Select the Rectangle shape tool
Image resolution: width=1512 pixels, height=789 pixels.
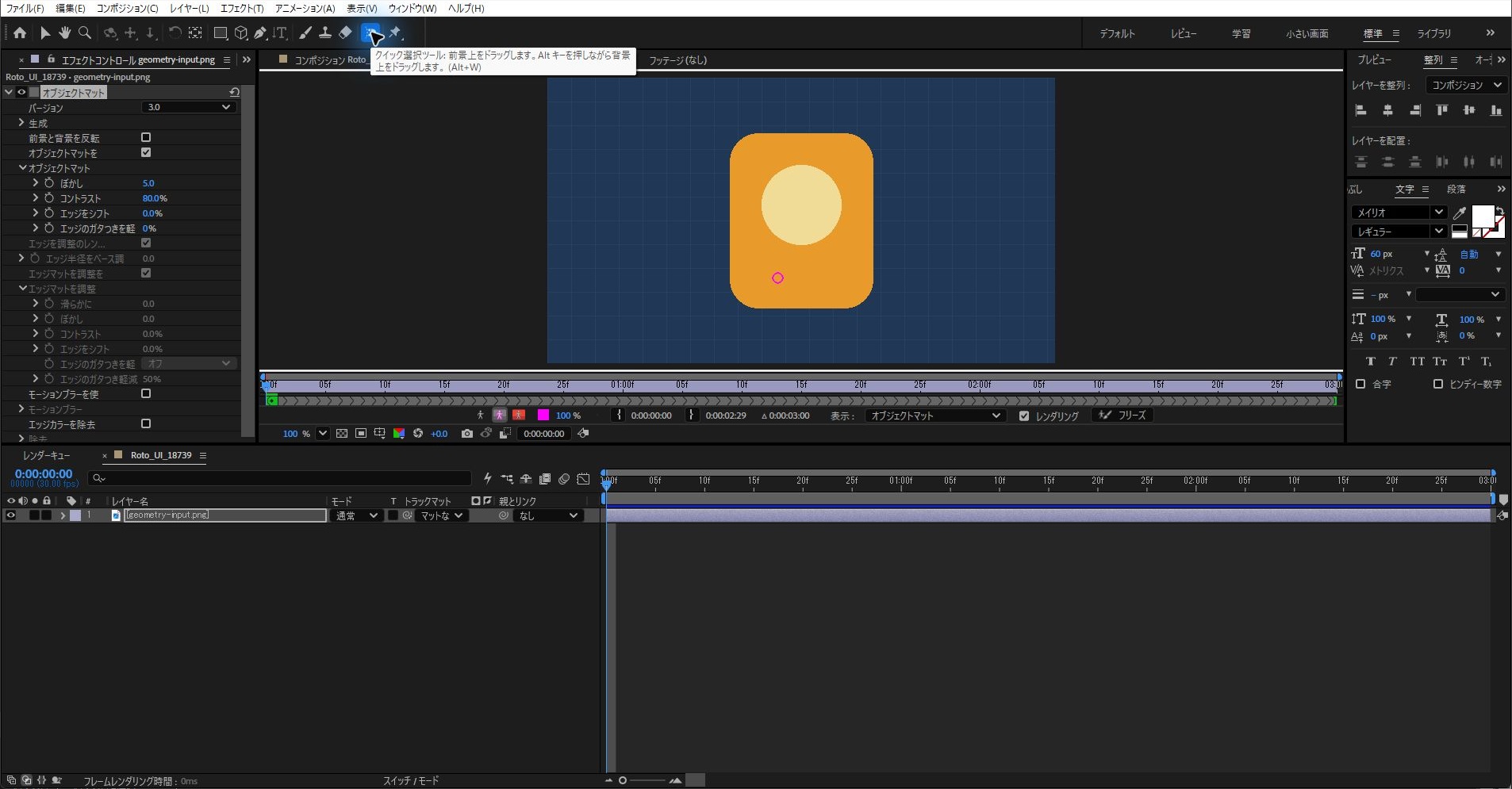coord(221,33)
